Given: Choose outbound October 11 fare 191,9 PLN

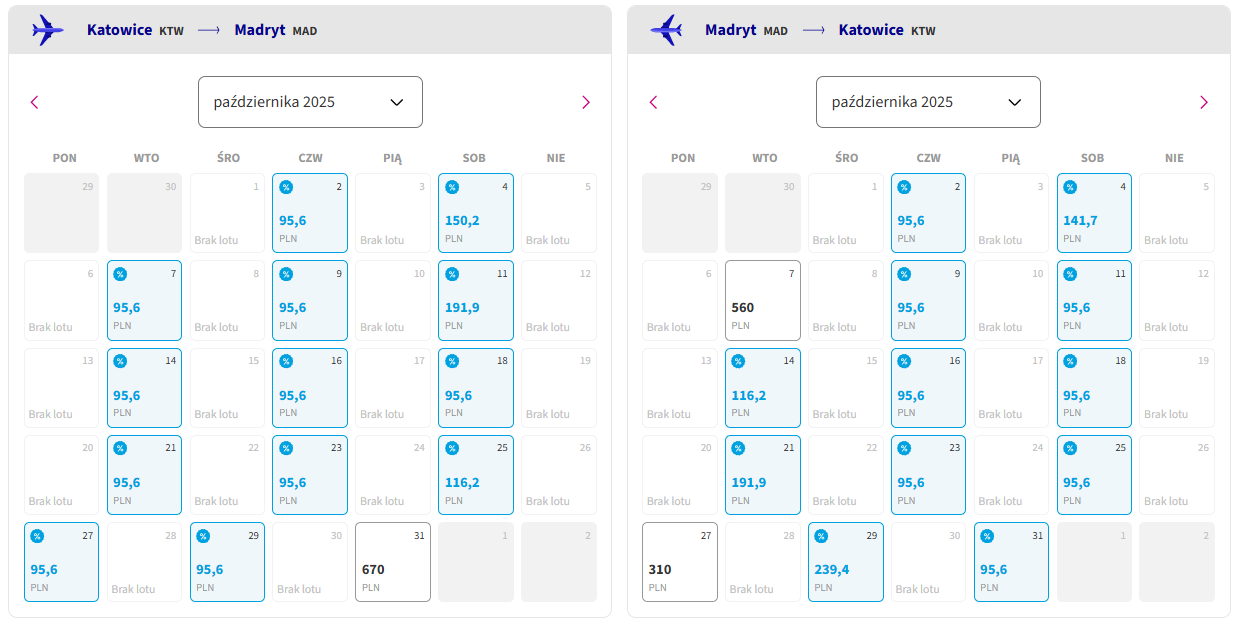Looking at the screenshot, I should [476, 300].
